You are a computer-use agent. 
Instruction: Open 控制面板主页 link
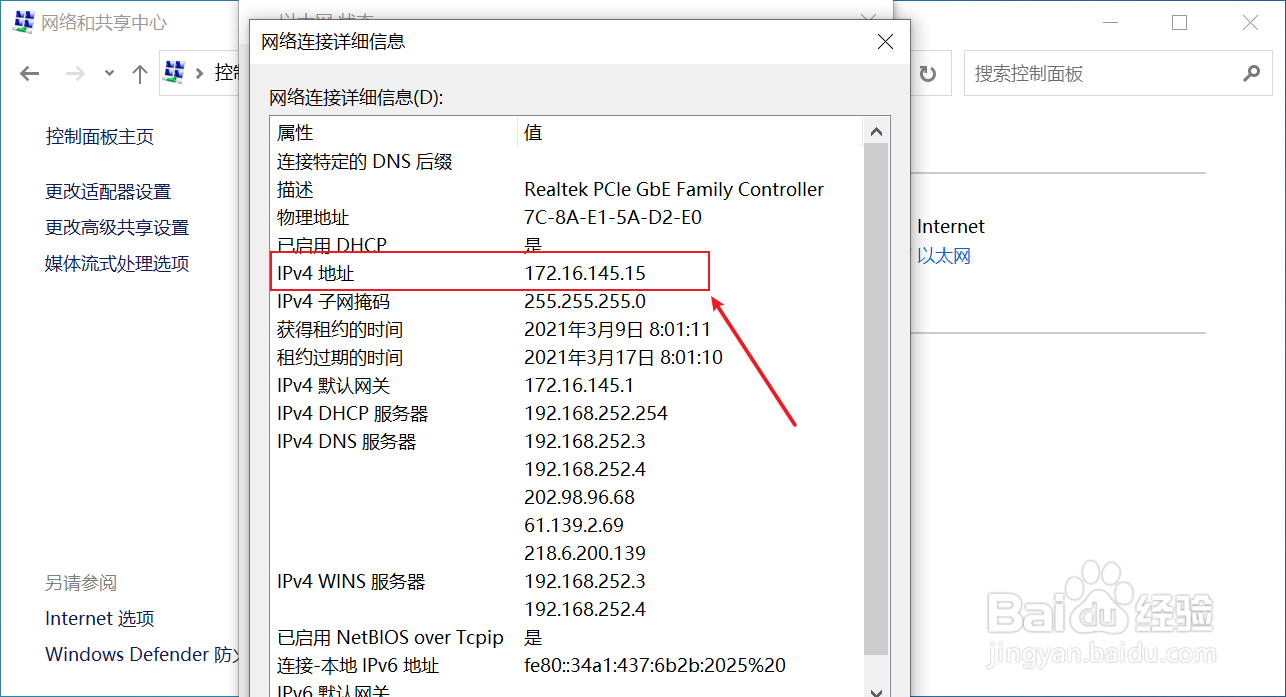click(100, 137)
